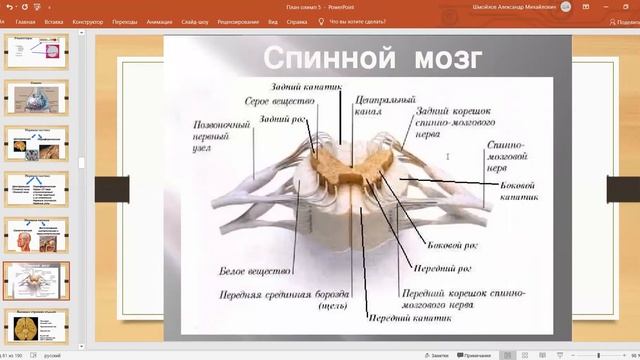Click the slide title 'Спинной мозг'
The width and height of the screenshot is (640, 360).
[372, 58]
